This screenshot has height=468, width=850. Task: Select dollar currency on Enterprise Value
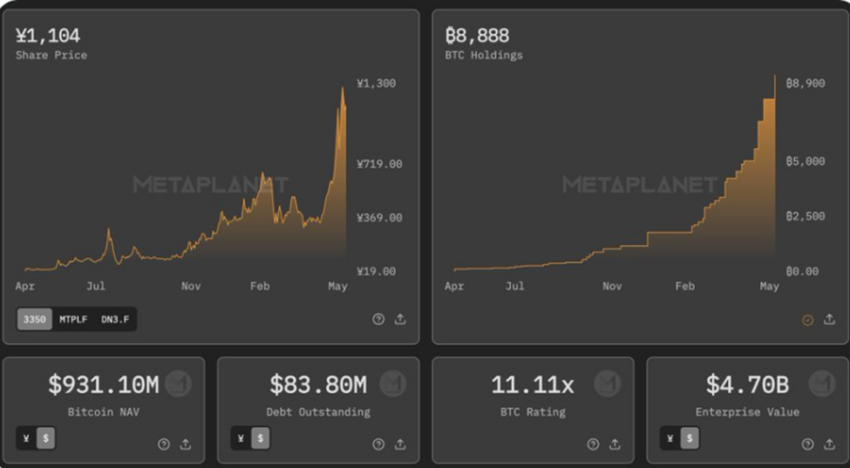[689, 438]
